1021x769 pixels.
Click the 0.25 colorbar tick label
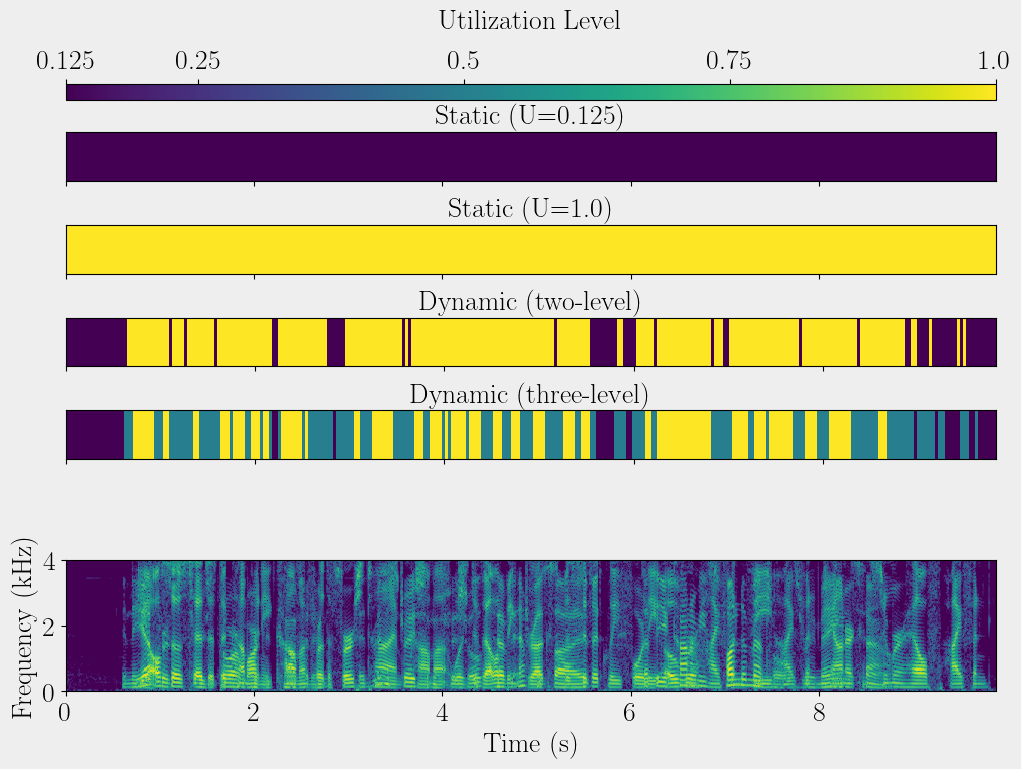(198, 62)
